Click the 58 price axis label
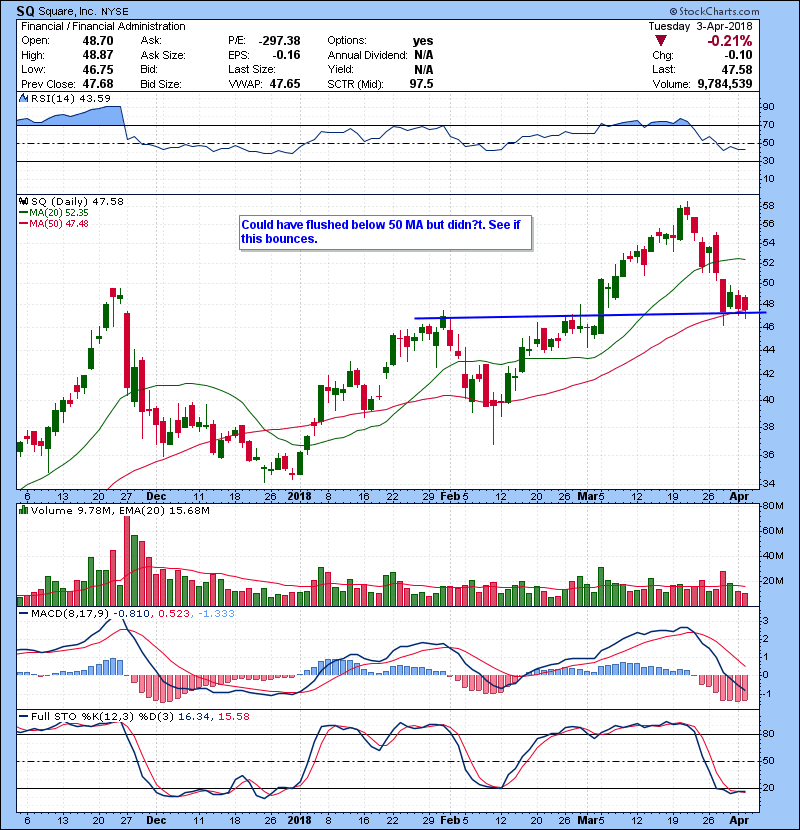Viewport: 800px width, 830px height. tap(768, 205)
